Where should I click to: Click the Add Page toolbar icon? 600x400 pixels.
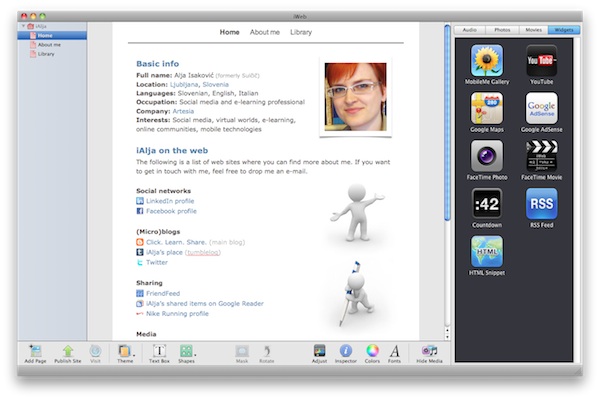click(36, 351)
